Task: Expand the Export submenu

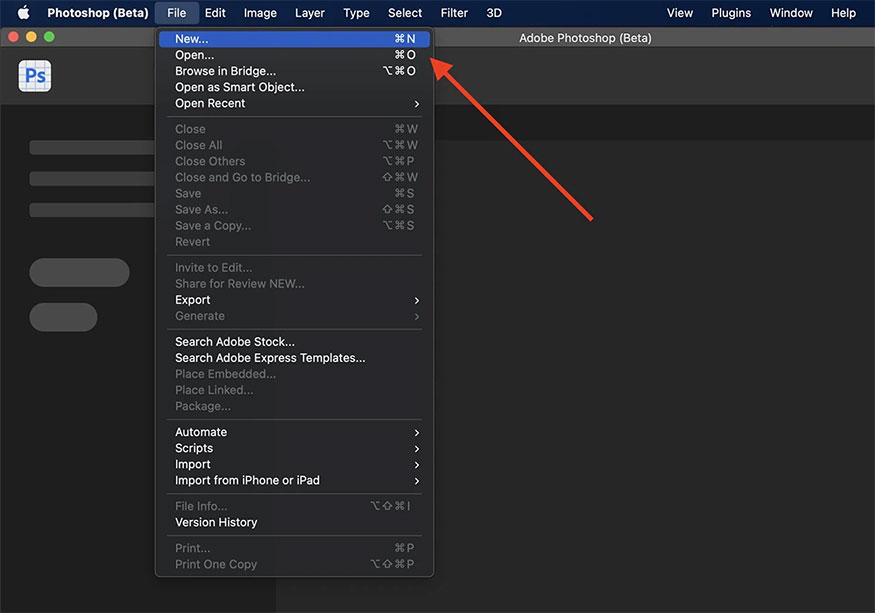Action: 193,300
